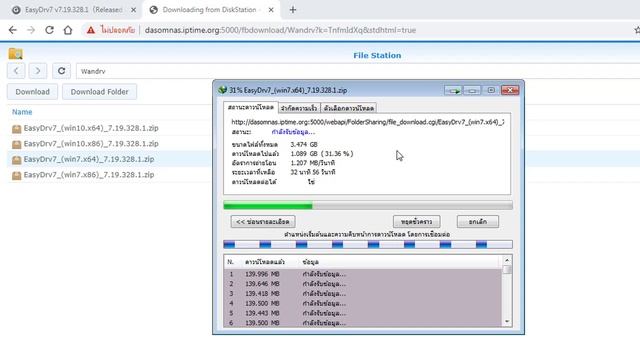Click the 3.474 GB file size value
The height and width of the screenshot is (360, 640).
click(304, 144)
